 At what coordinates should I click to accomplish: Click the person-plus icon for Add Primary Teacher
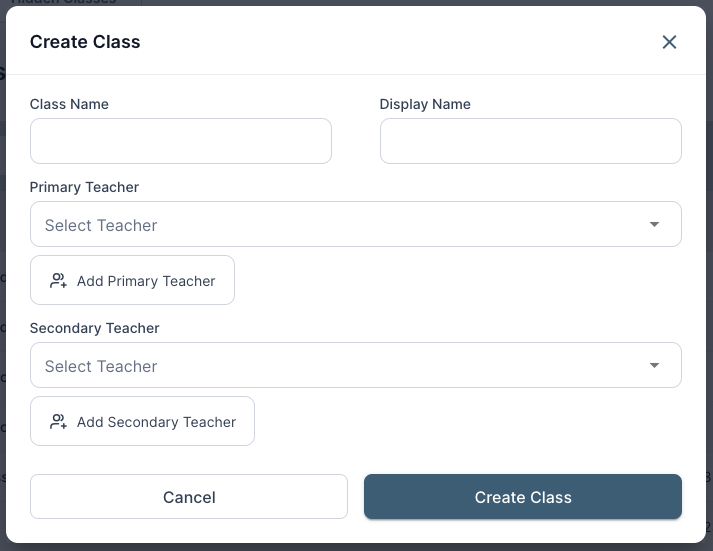[59, 281]
